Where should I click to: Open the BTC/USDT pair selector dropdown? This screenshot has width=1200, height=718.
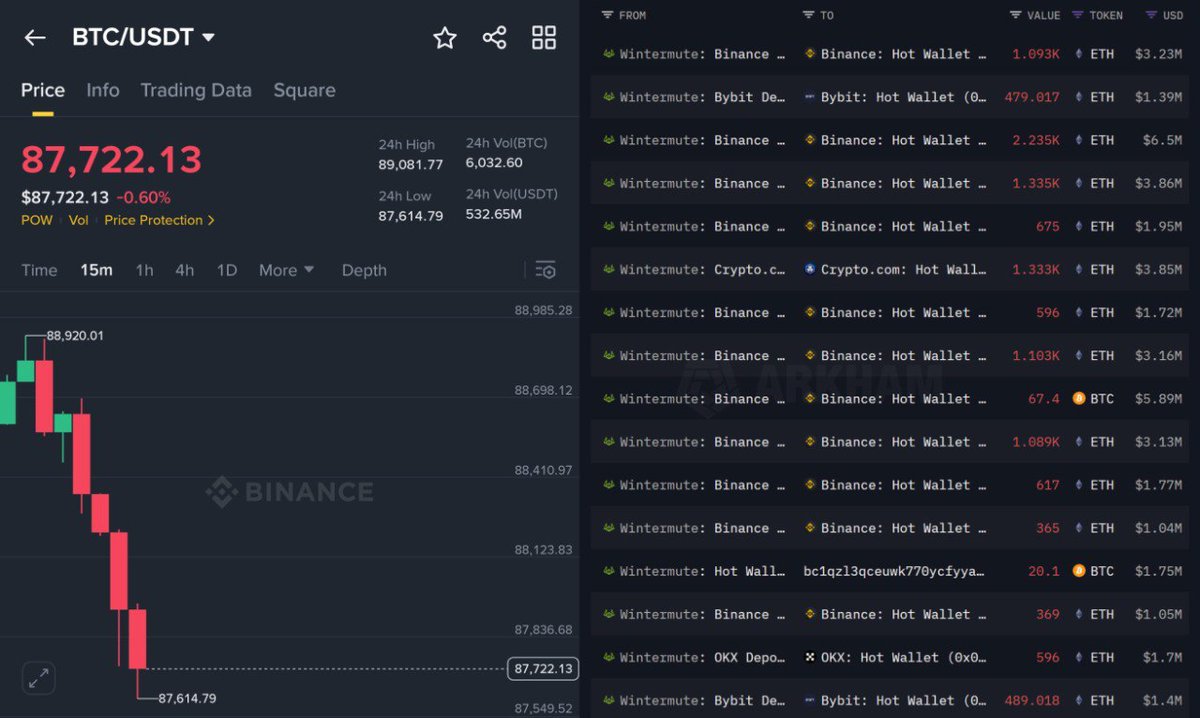(x=208, y=38)
